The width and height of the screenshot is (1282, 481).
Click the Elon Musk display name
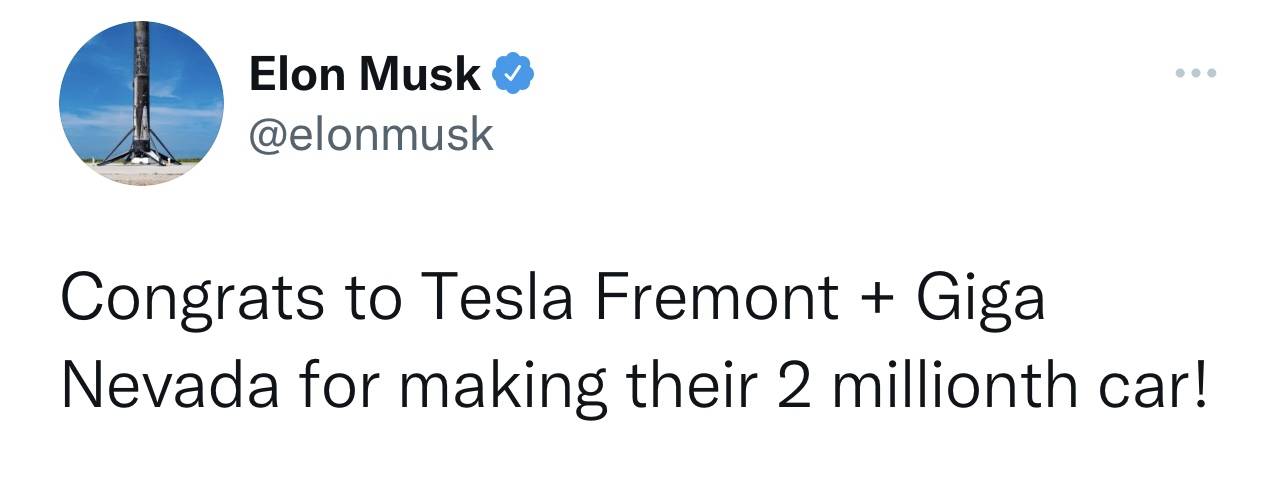point(365,73)
